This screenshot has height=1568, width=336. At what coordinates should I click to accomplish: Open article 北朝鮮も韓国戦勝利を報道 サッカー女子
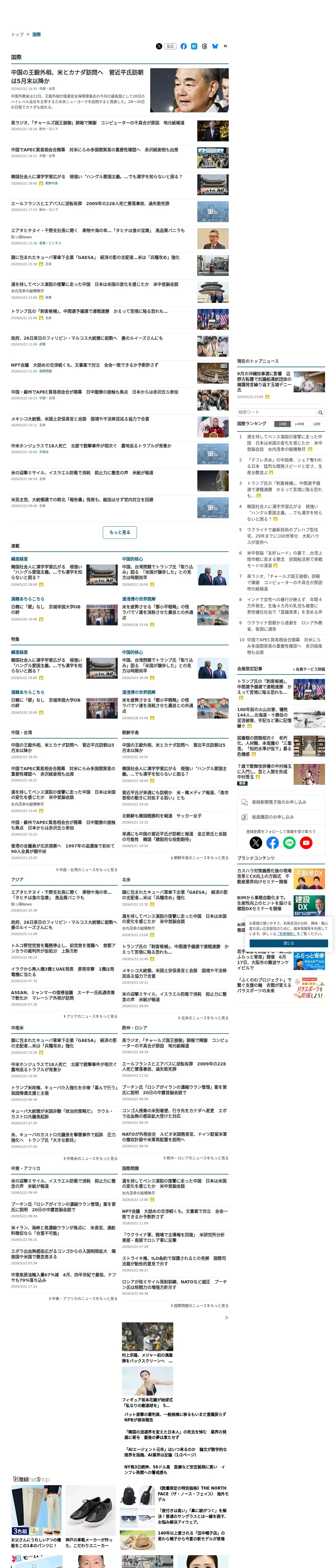(x=162, y=816)
